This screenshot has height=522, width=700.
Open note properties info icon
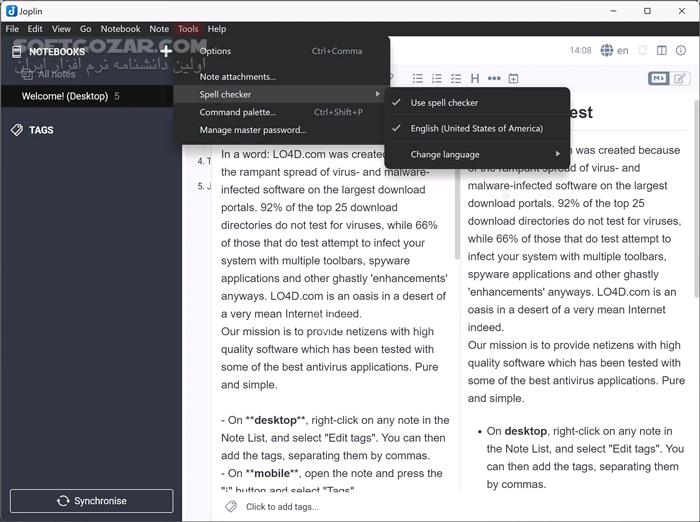tap(681, 50)
